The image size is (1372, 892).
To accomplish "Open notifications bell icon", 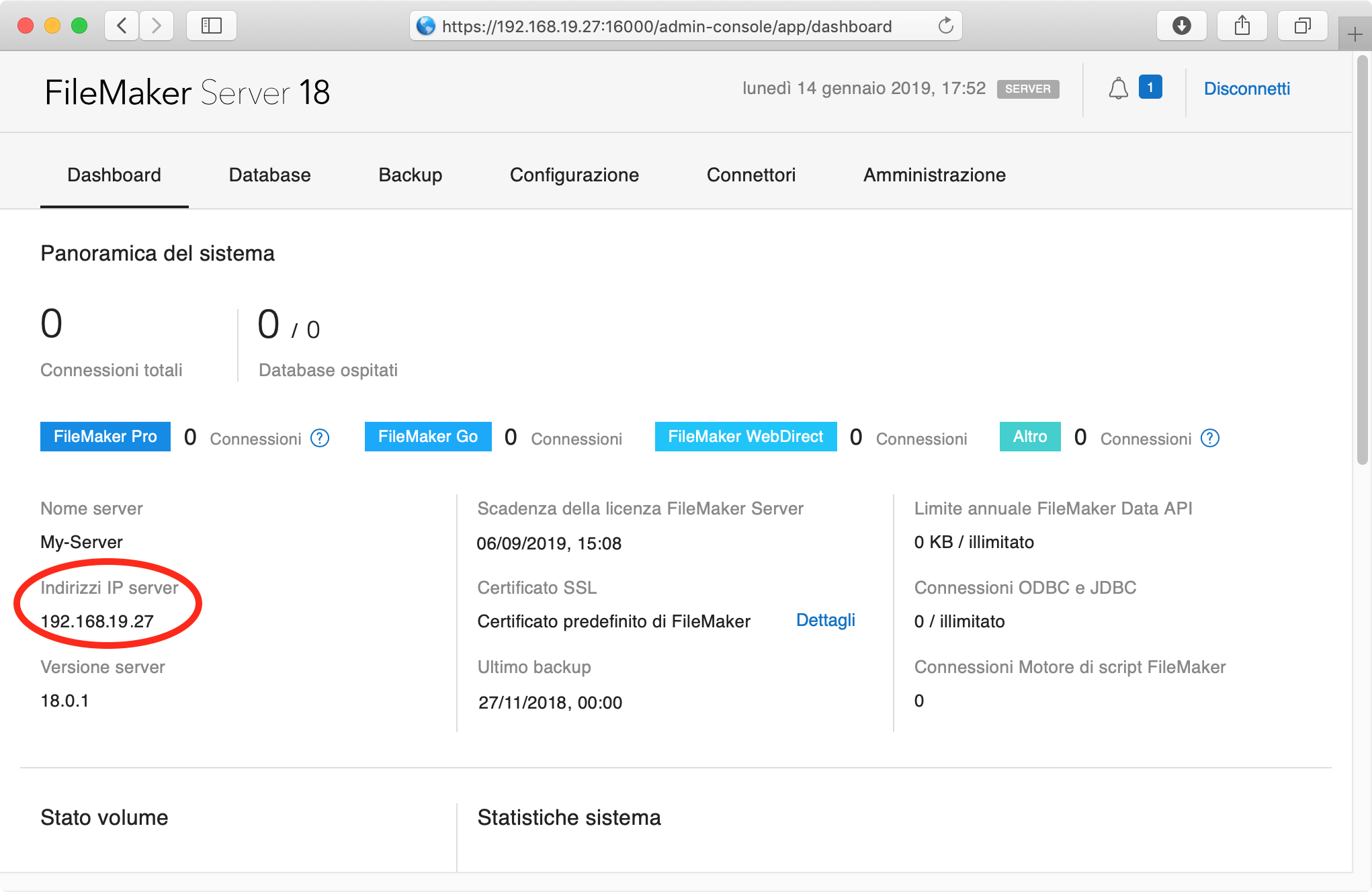I will click(x=1118, y=89).
